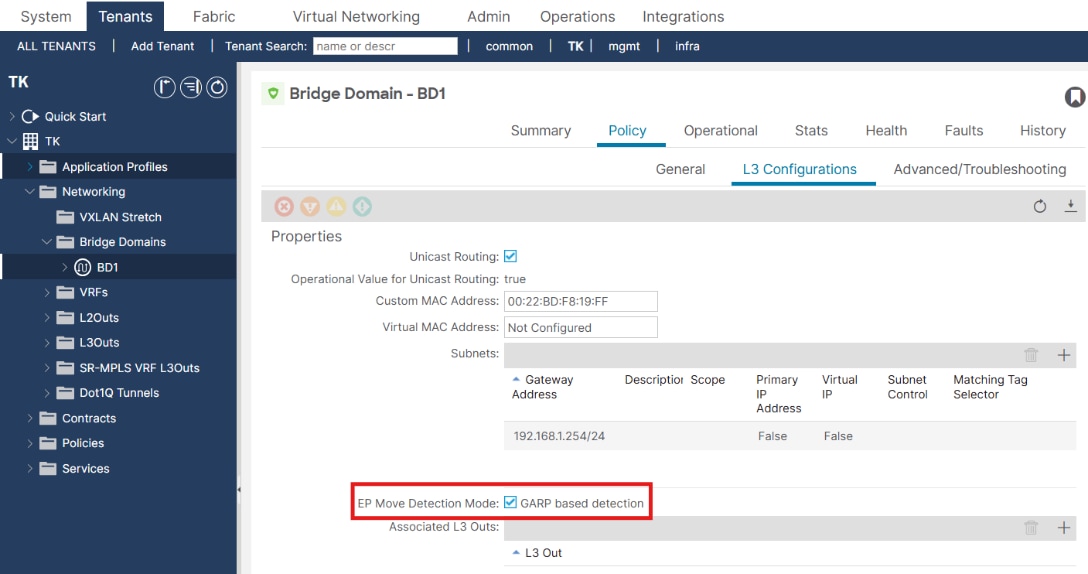Open the Health tab
This screenshot has width=1088, height=574.
[x=886, y=130]
